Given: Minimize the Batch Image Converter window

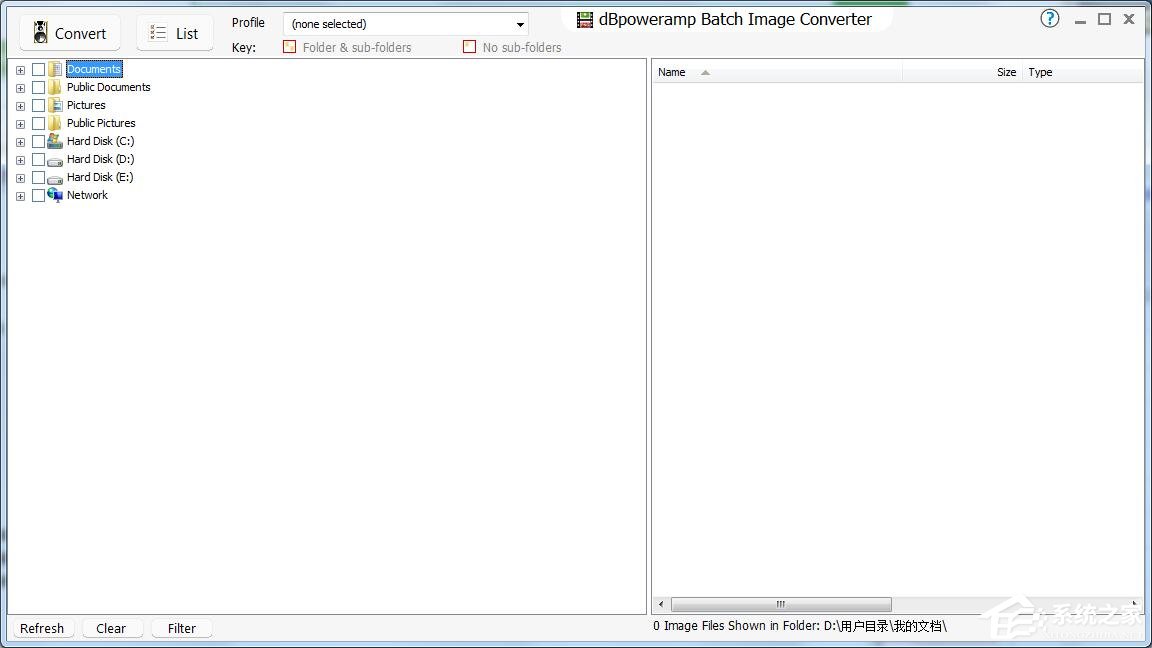Looking at the screenshot, I should point(1080,20).
